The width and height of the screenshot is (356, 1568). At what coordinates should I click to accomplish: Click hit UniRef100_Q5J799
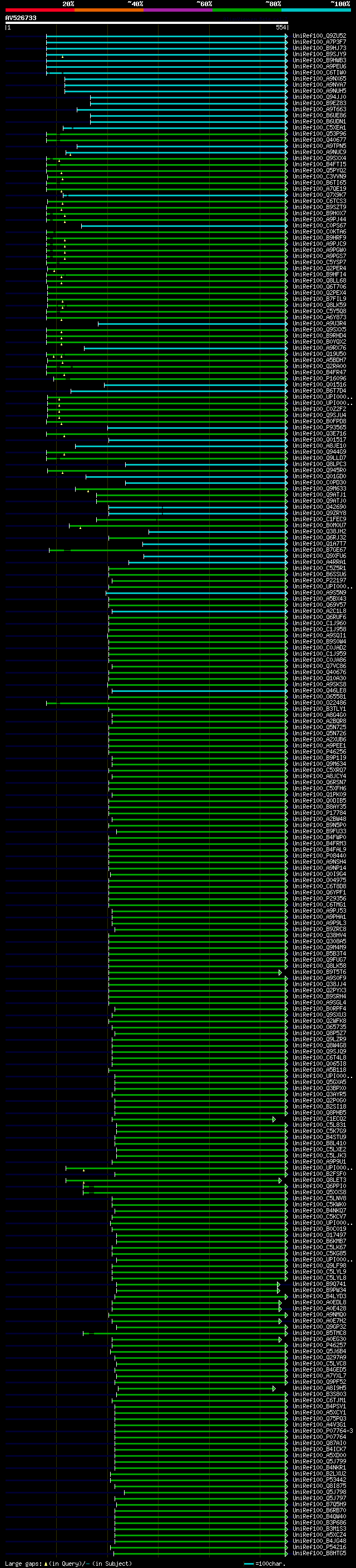[319, 1461]
